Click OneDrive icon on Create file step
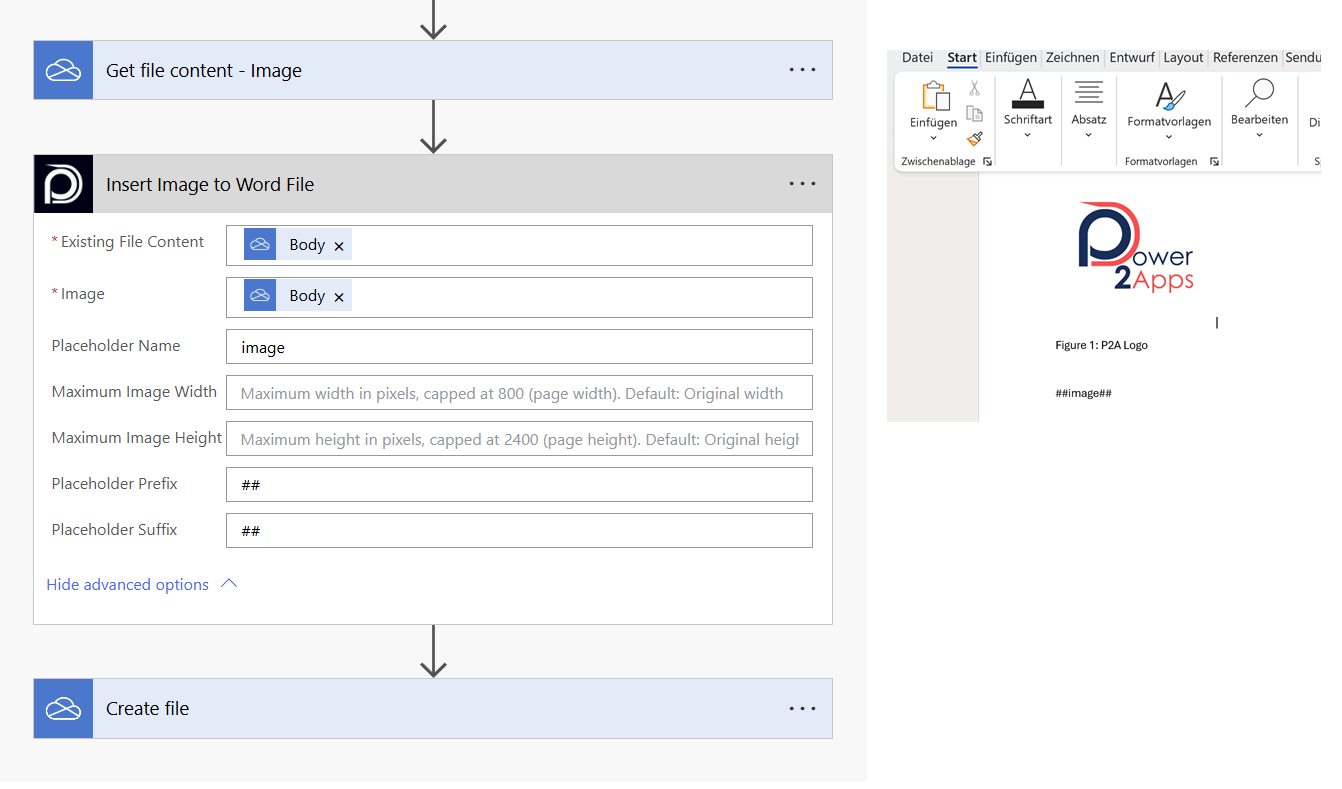This screenshot has height=789, width=1342. pyautogui.click(x=64, y=709)
